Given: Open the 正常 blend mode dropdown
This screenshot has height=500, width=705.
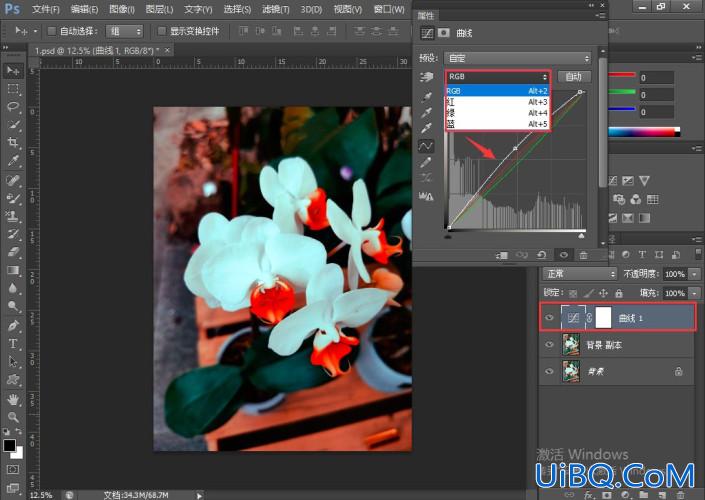Looking at the screenshot, I should pos(580,274).
